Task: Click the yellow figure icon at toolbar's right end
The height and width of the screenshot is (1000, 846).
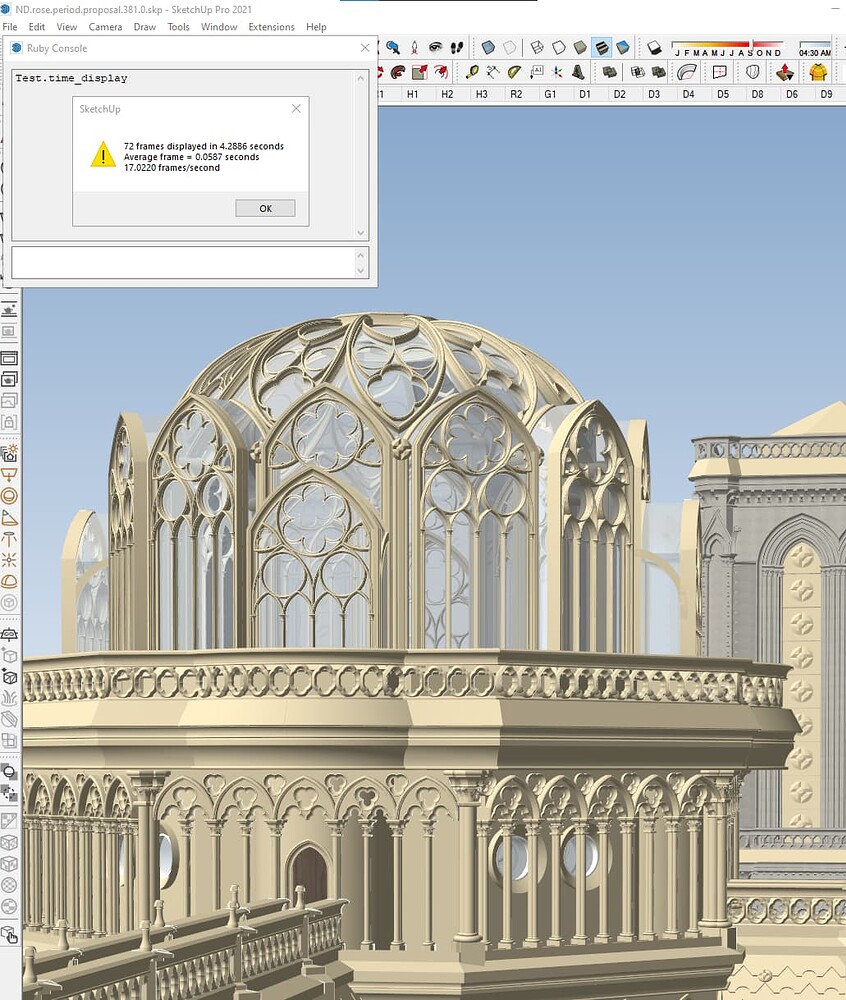Action: (x=815, y=73)
